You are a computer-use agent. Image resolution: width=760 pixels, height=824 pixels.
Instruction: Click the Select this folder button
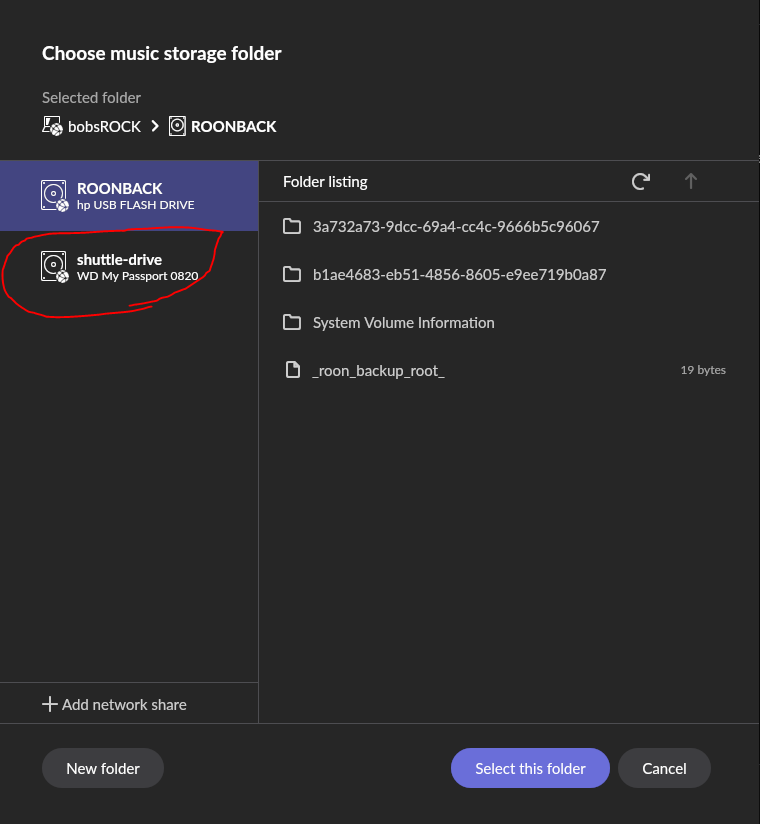[x=530, y=768]
